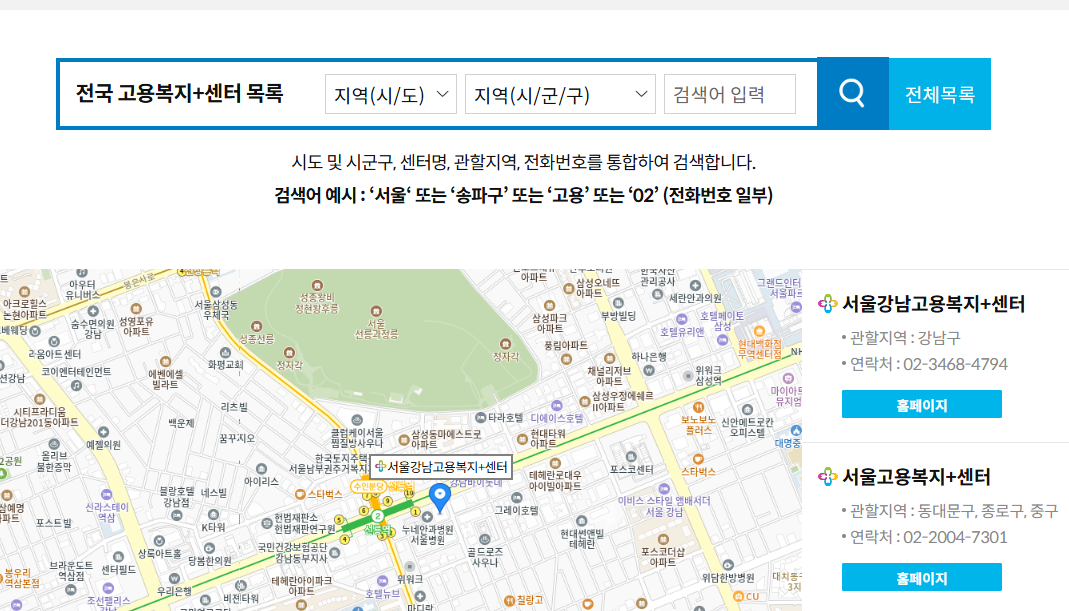Click the logo icon beside 서울강남고용복지+센터 list title
1069x611 pixels.
828,304
